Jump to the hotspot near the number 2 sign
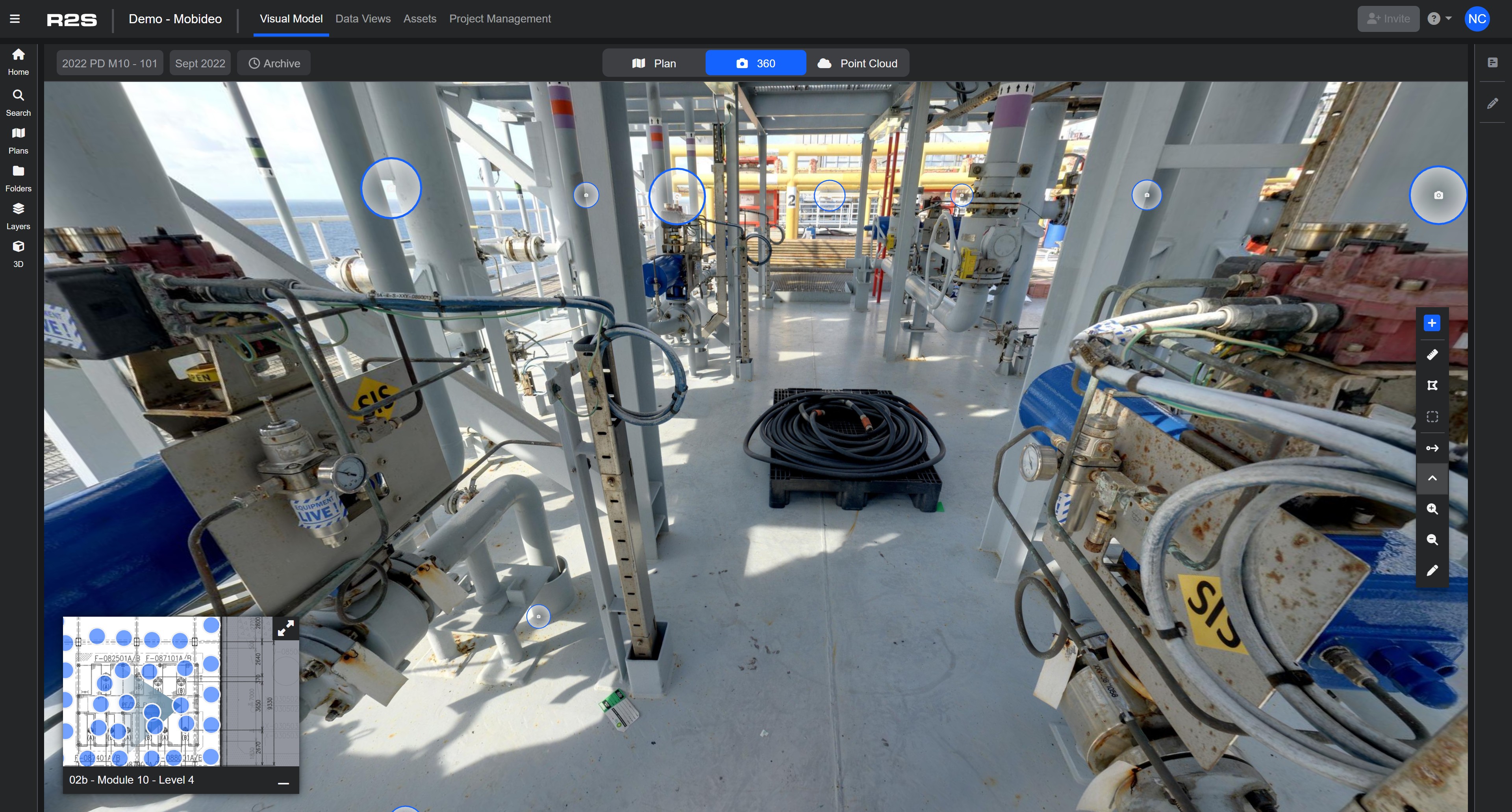The height and width of the screenshot is (812, 1512). point(829,195)
